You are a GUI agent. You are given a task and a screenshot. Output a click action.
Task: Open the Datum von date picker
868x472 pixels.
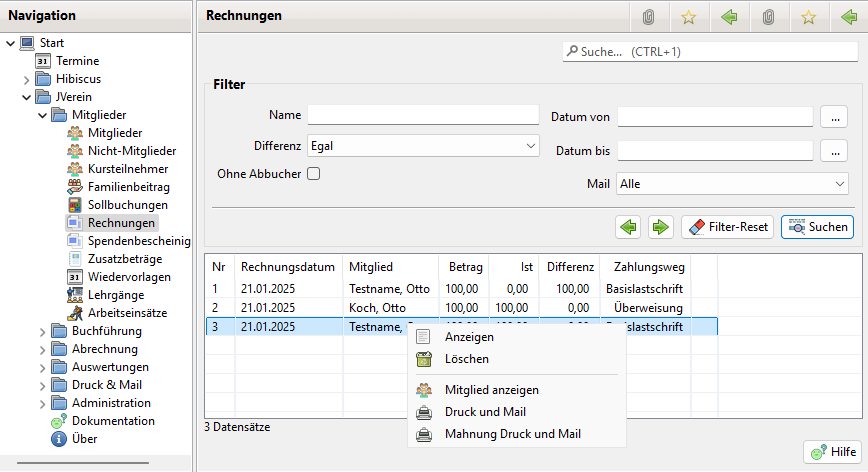[x=834, y=117]
